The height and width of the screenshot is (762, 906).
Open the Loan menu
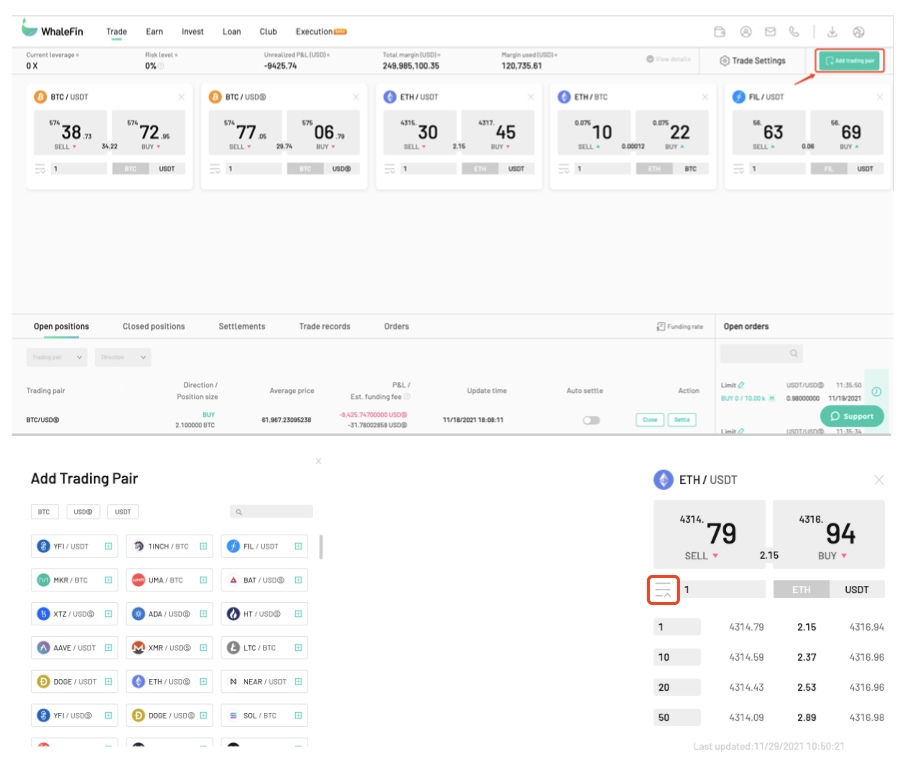[232, 32]
